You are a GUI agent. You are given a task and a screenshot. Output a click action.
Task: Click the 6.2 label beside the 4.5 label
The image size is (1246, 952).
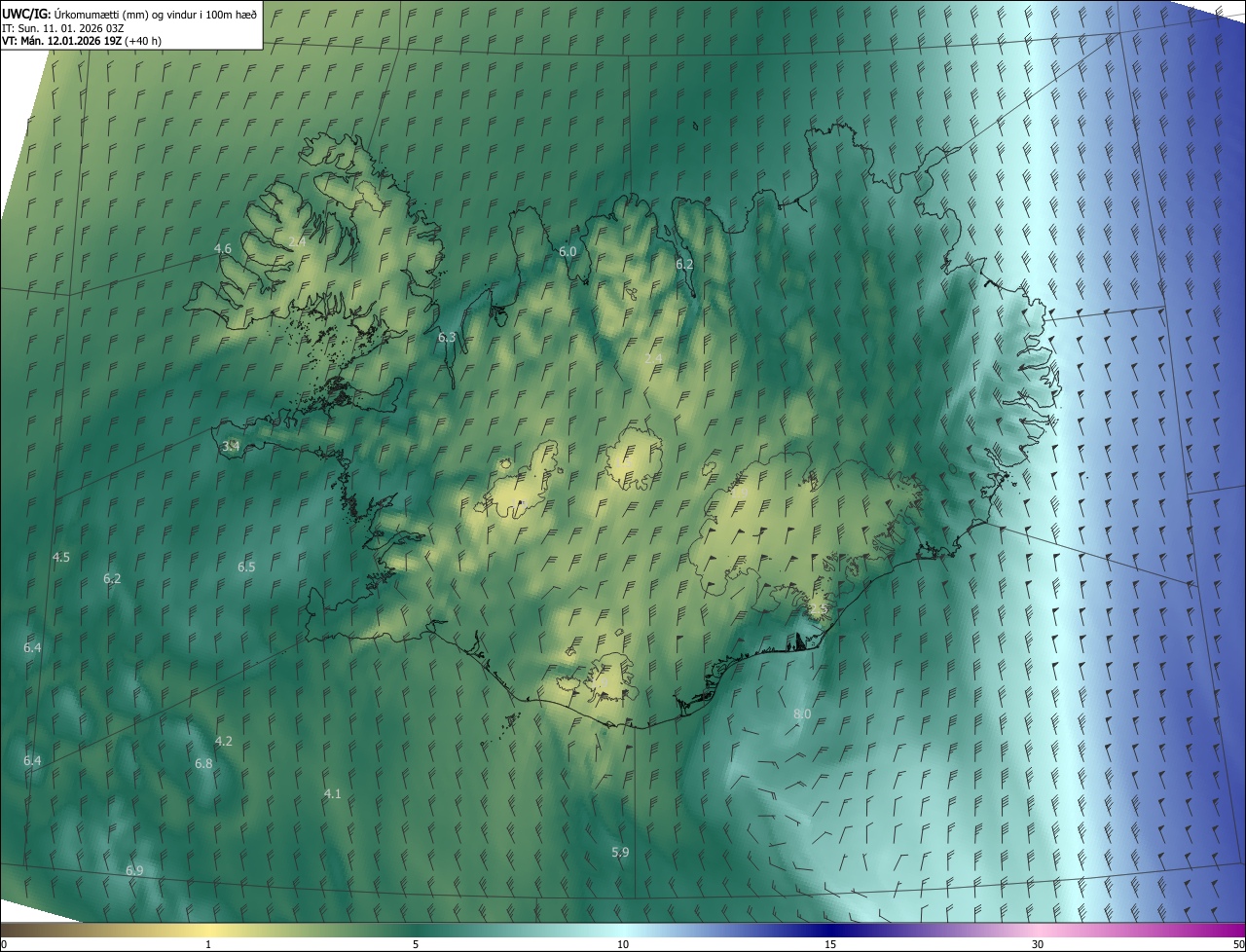click(112, 578)
